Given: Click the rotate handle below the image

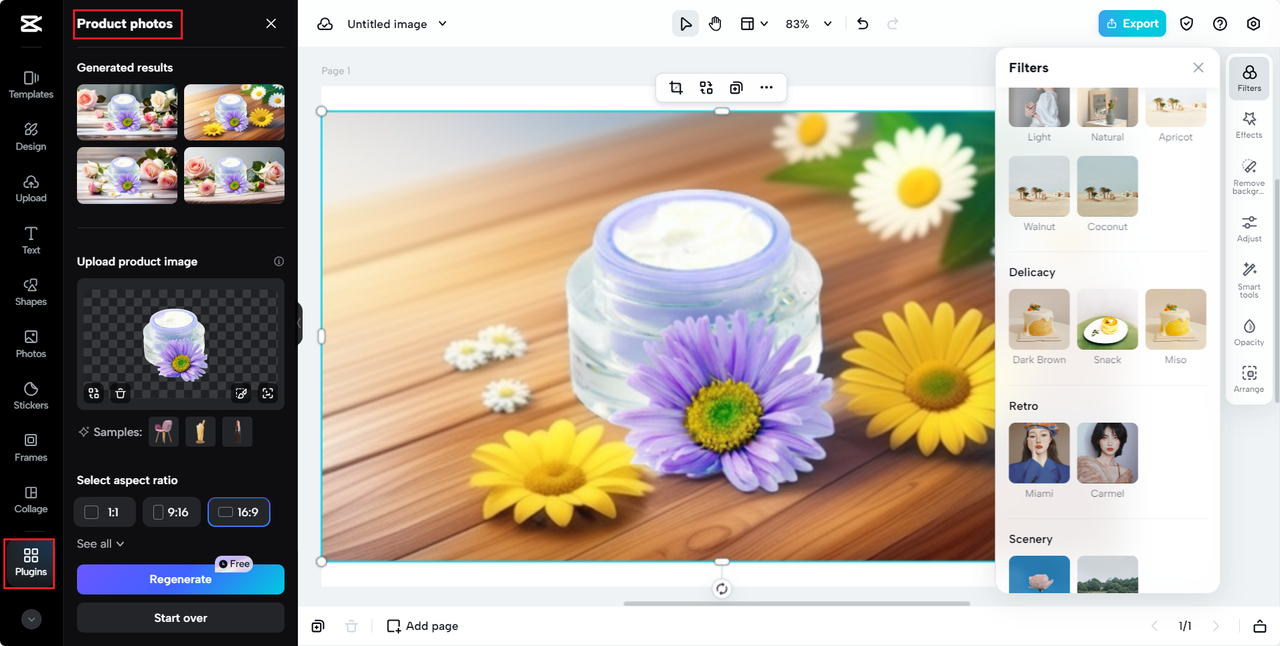Looking at the screenshot, I should point(722,589).
